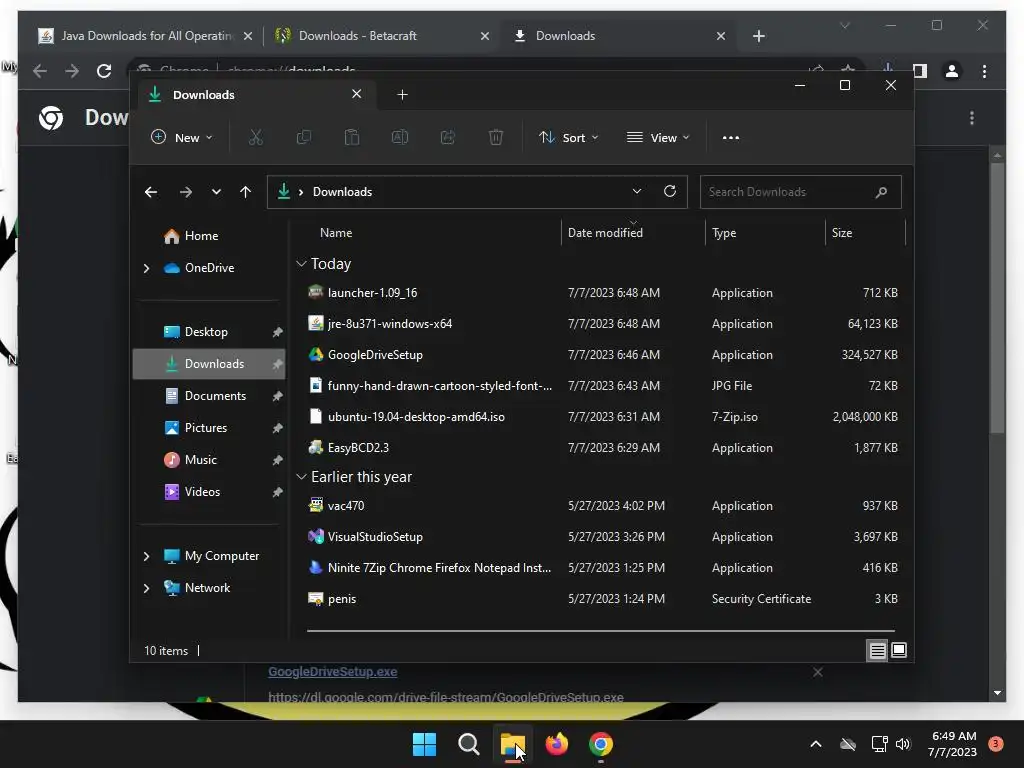
Task: Open the Sort dropdown
Action: pyautogui.click(x=569, y=137)
